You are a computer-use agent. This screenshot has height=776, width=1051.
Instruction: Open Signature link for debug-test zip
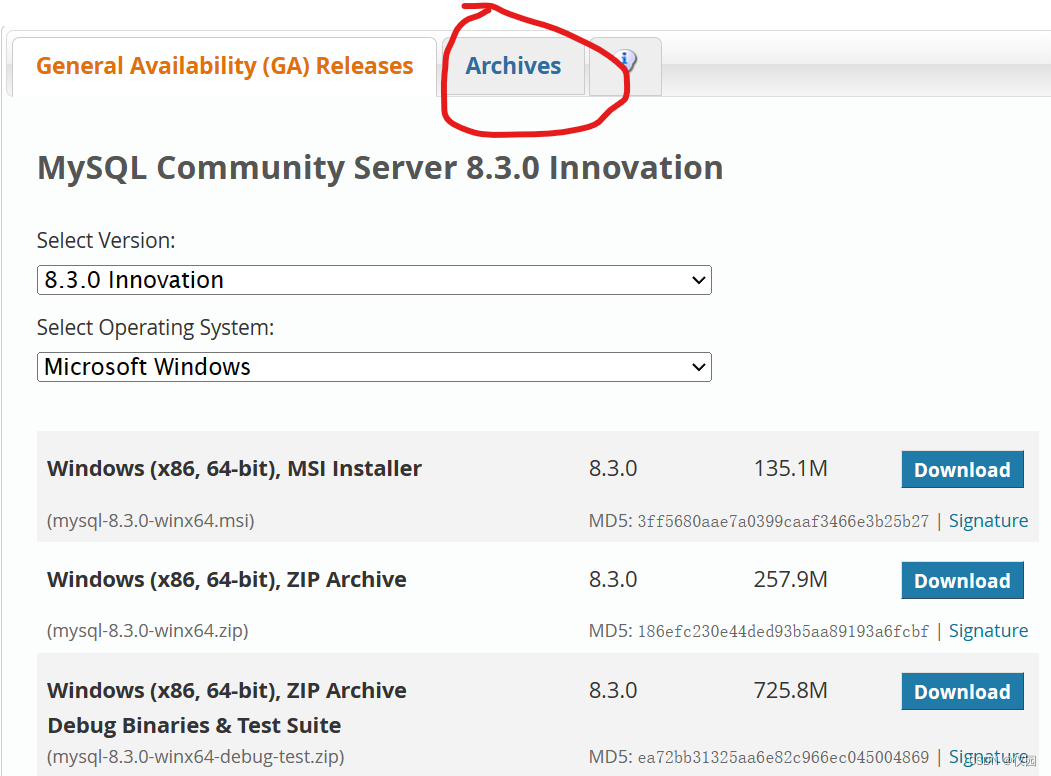click(x=988, y=757)
